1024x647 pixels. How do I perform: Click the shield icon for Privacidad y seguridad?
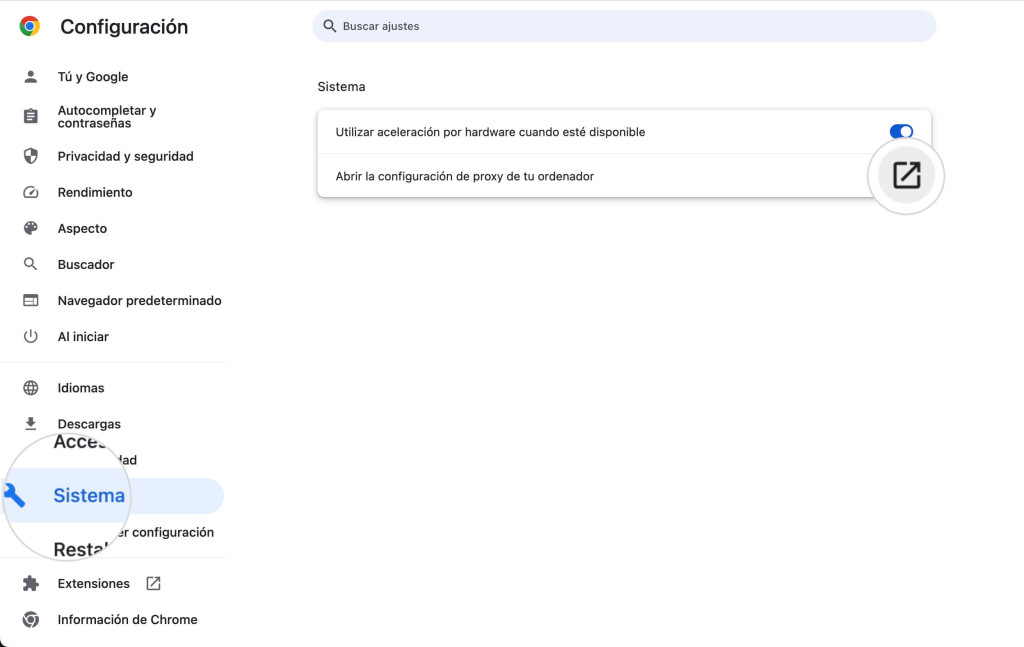coord(31,156)
